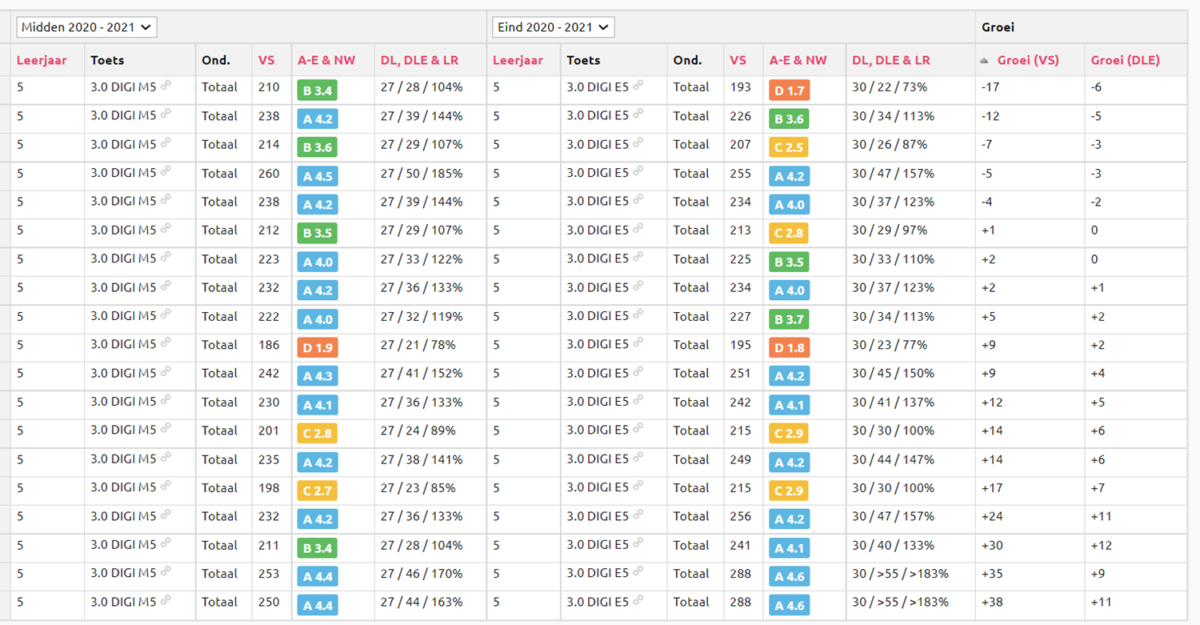This screenshot has height=625, width=1200.
Task: Click the green B 3.7 level badge
Action: (x=789, y=319)
